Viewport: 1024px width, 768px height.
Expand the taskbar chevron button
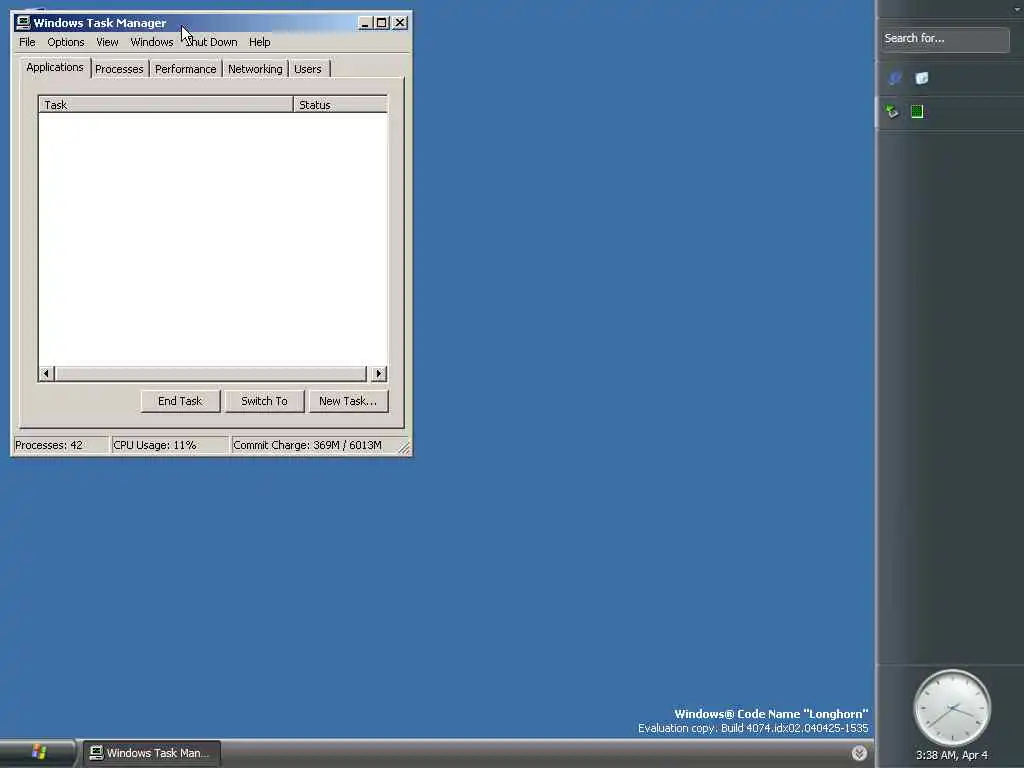click(859, 753)
